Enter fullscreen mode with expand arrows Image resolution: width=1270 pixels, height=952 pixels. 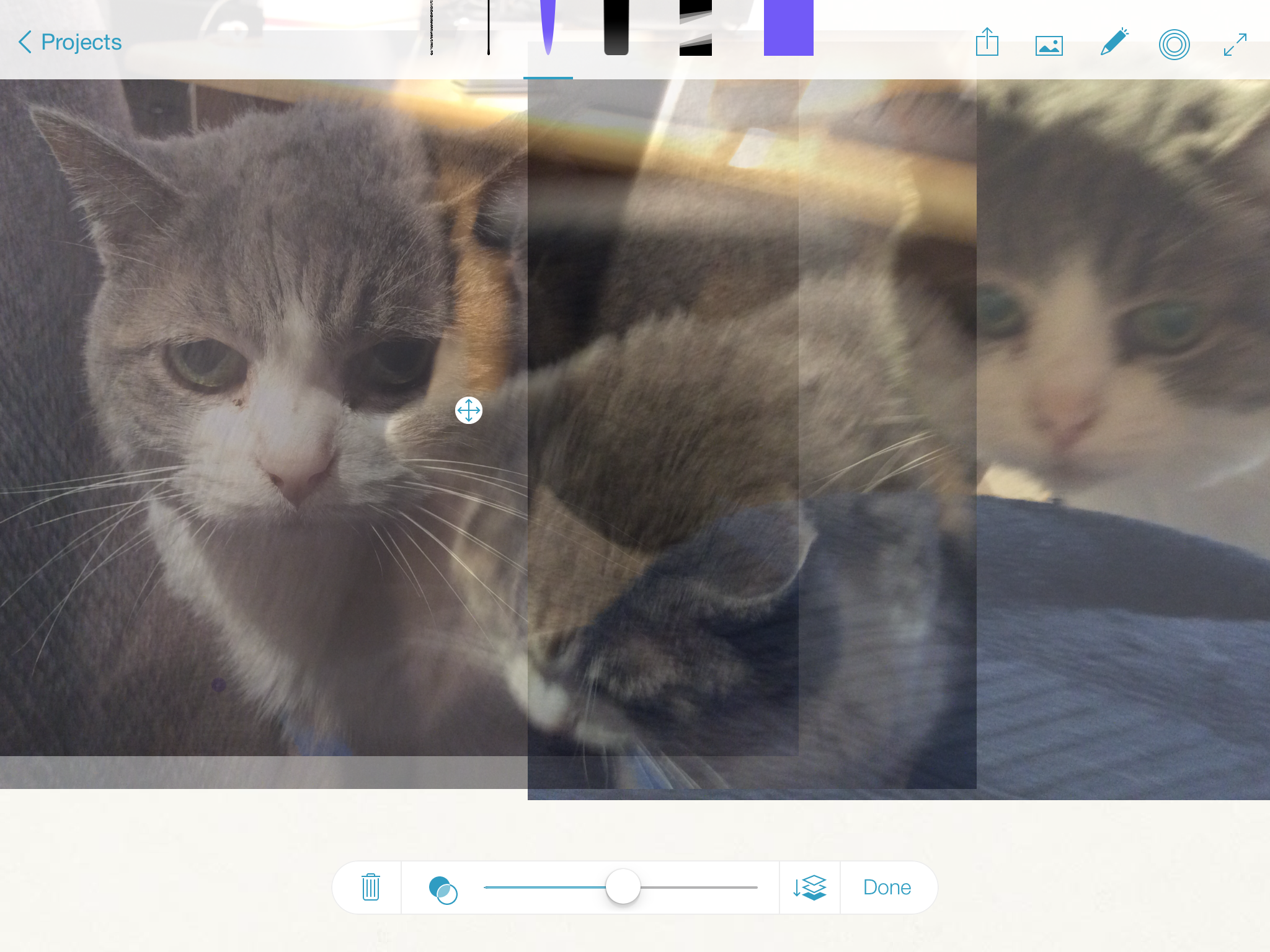(x=1235, y=44)
